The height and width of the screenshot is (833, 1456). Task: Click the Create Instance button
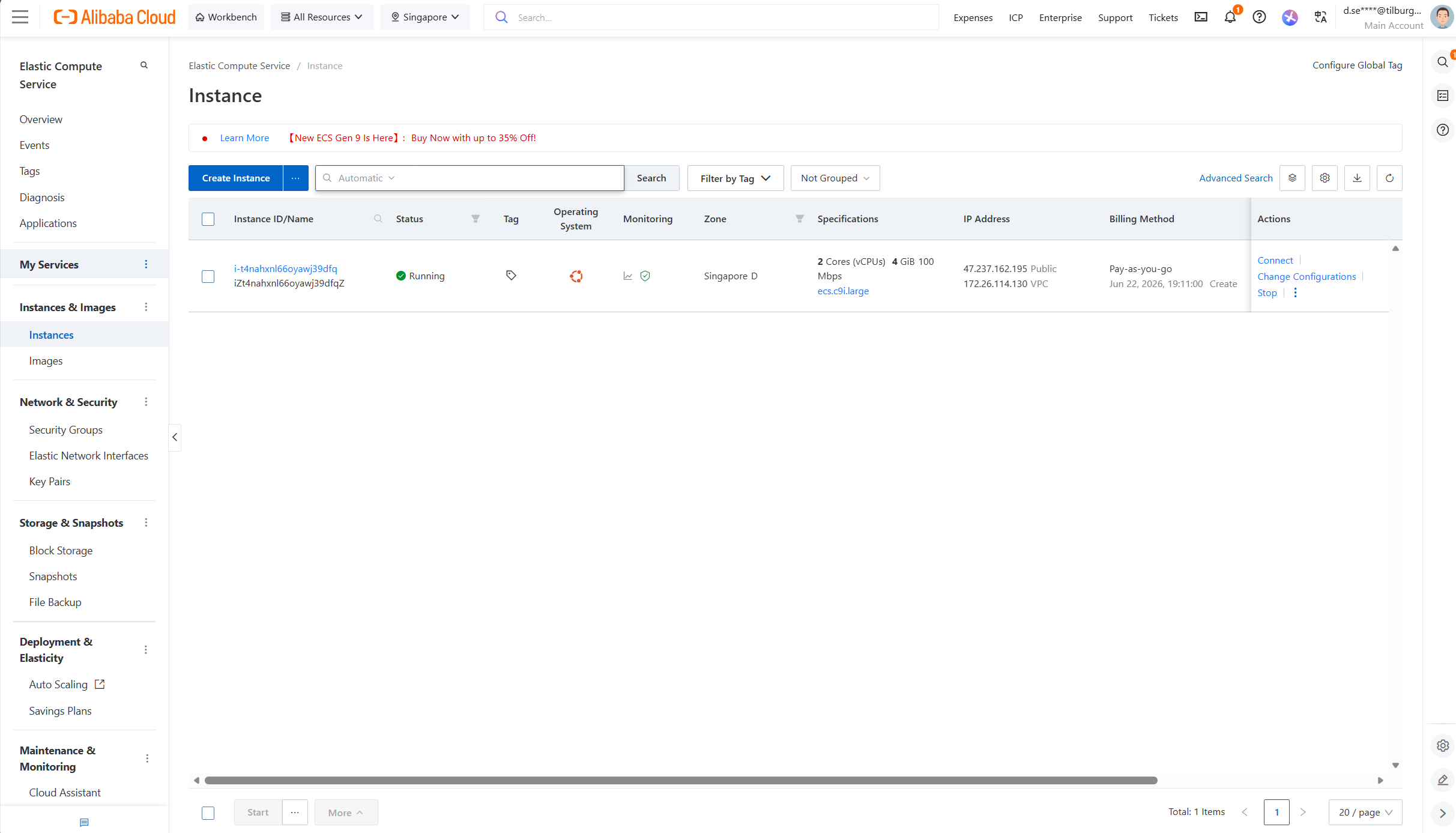pos(236,178)
